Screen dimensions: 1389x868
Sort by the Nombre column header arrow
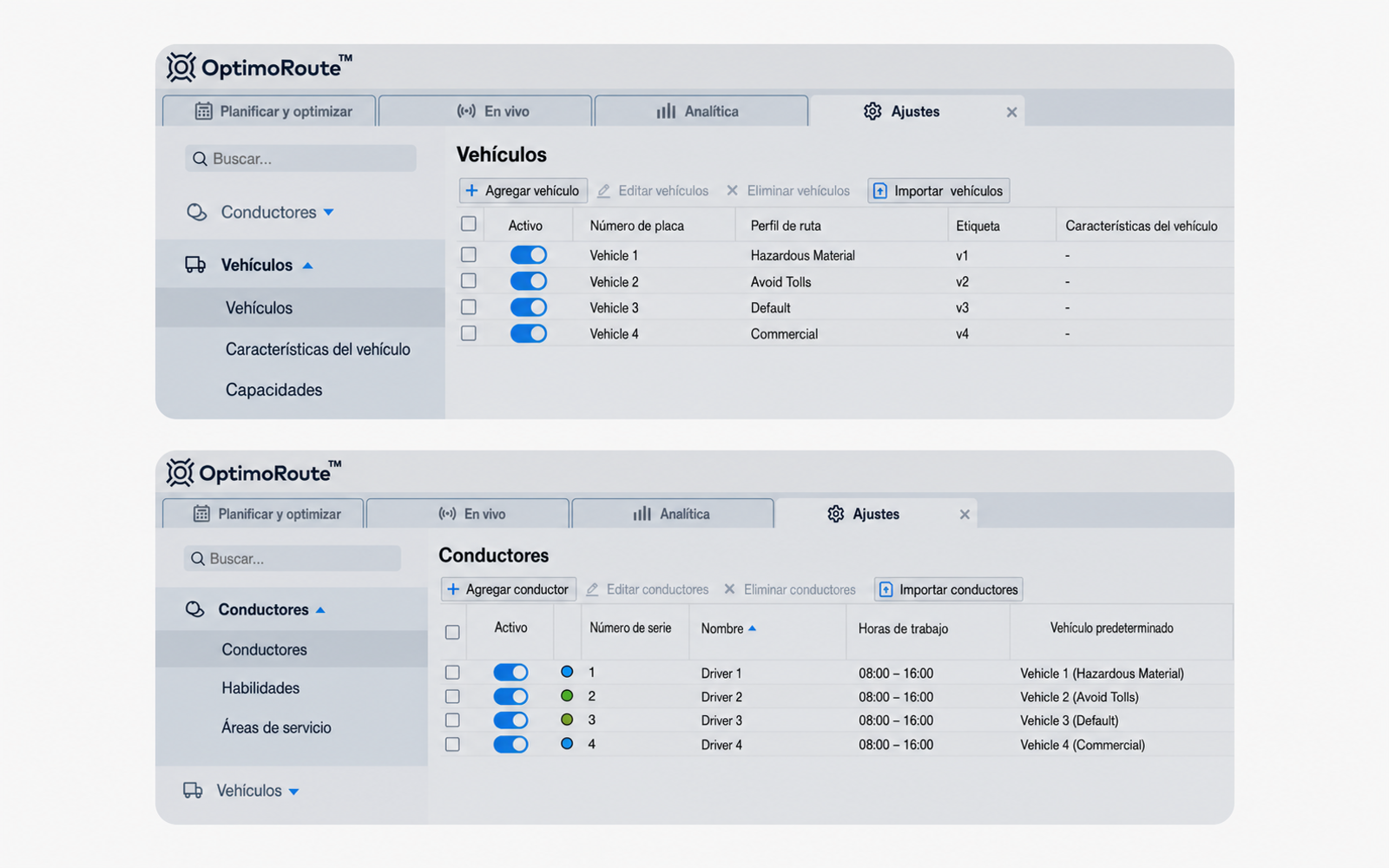(x=752, y=628)
